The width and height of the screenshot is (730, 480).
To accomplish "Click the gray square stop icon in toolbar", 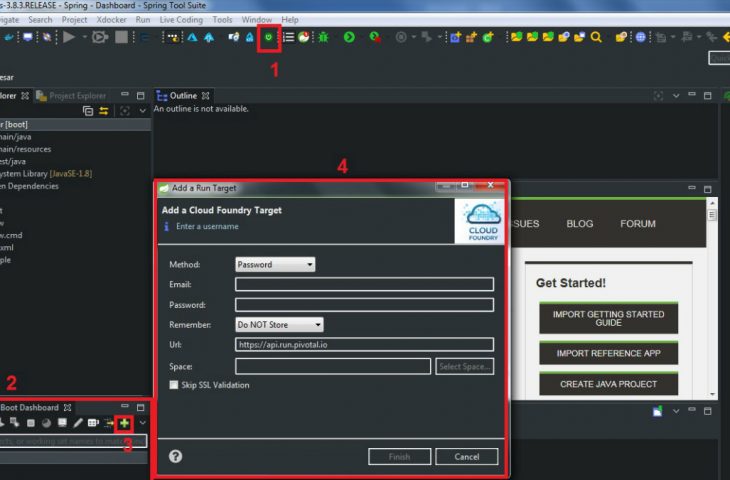I will [122, 37].
